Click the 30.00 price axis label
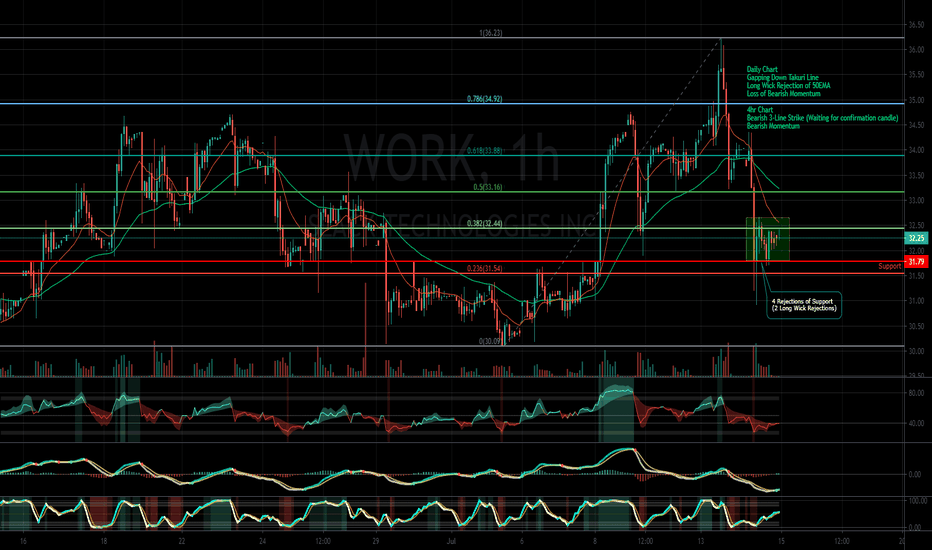 click(915, 351)
